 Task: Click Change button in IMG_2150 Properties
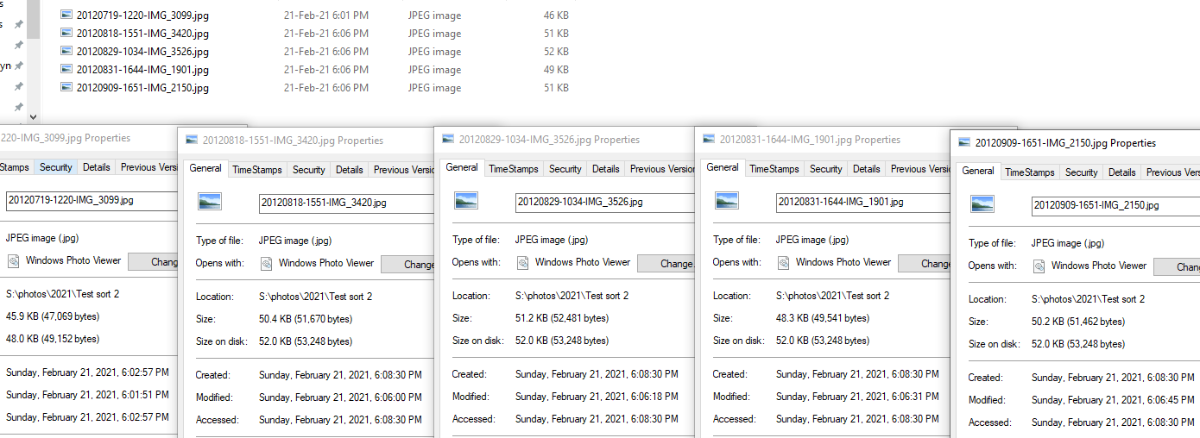pyautogui.click(x=1177, y=267)
